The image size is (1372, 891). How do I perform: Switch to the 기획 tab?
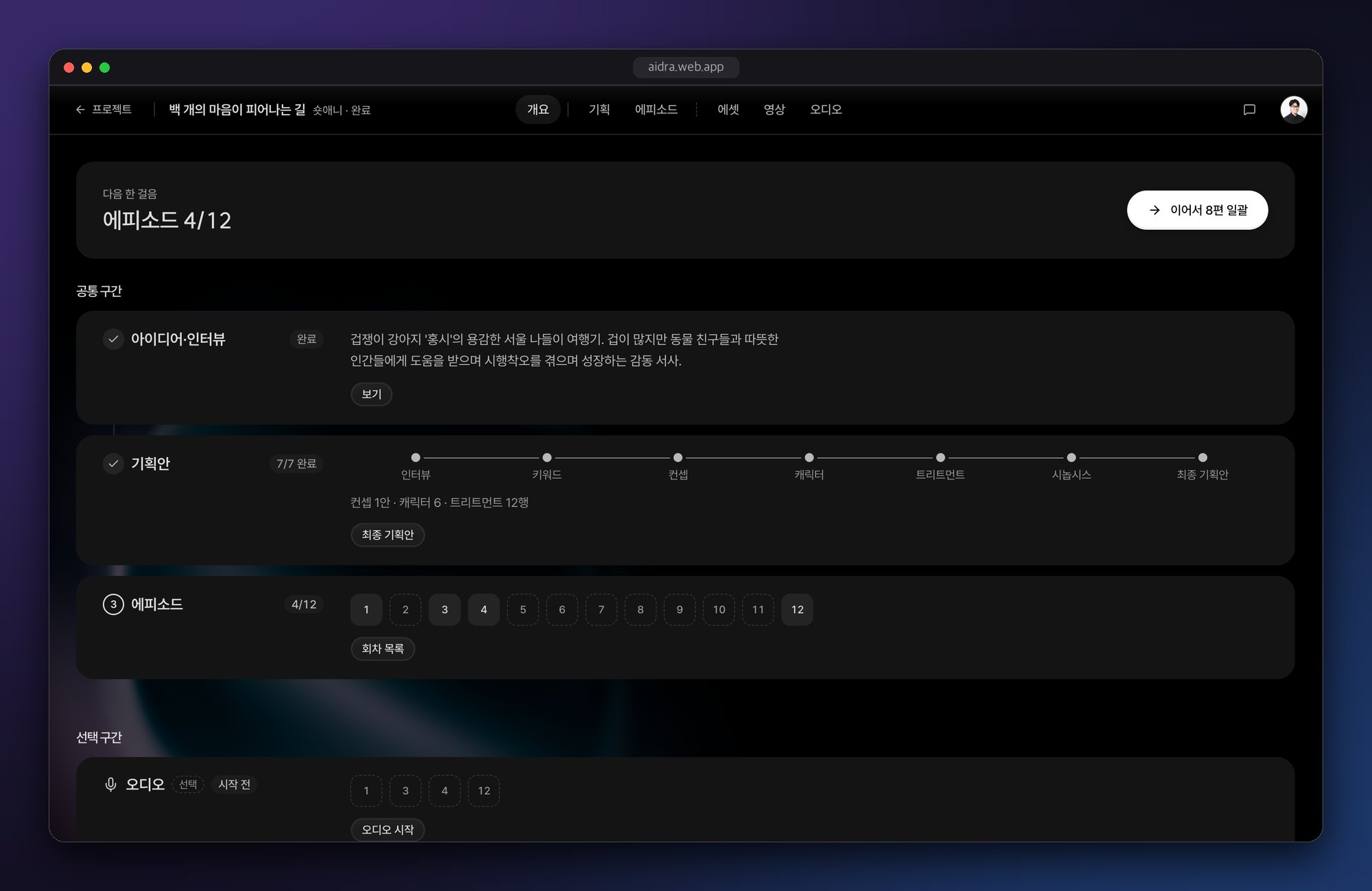(x=599, y=110)
